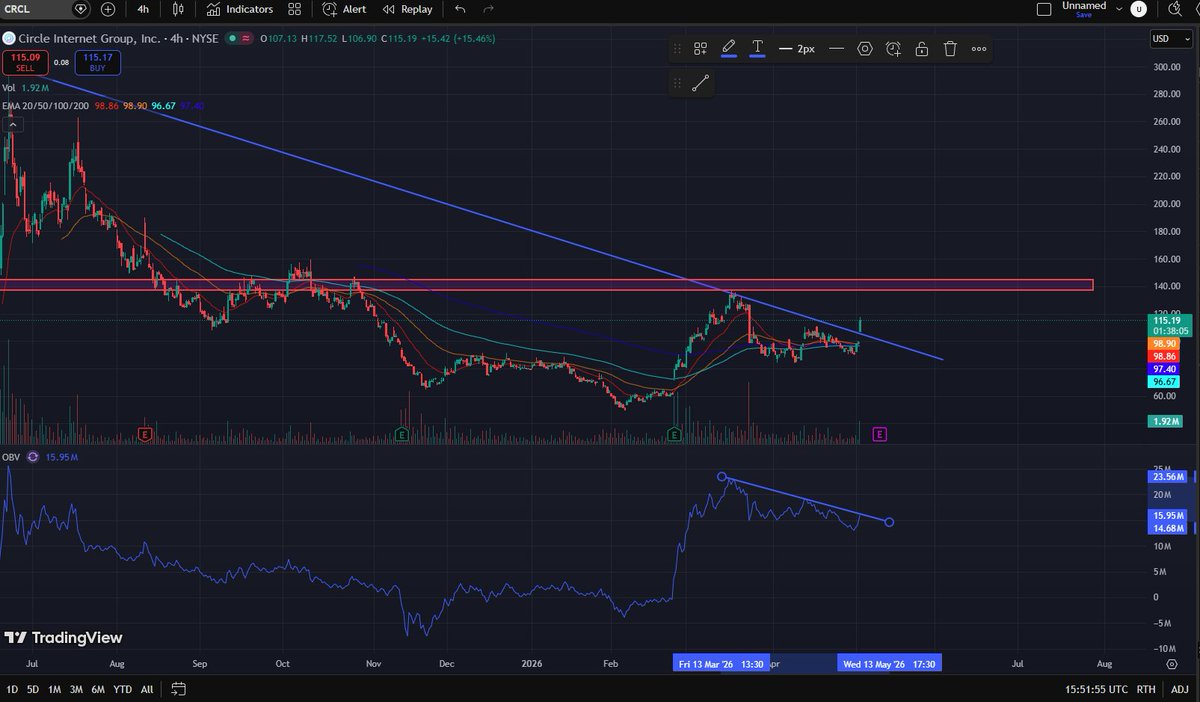1200x702 pixels.
Task: Click the red earnings E marker in August
Action: [x=145, y=434]
